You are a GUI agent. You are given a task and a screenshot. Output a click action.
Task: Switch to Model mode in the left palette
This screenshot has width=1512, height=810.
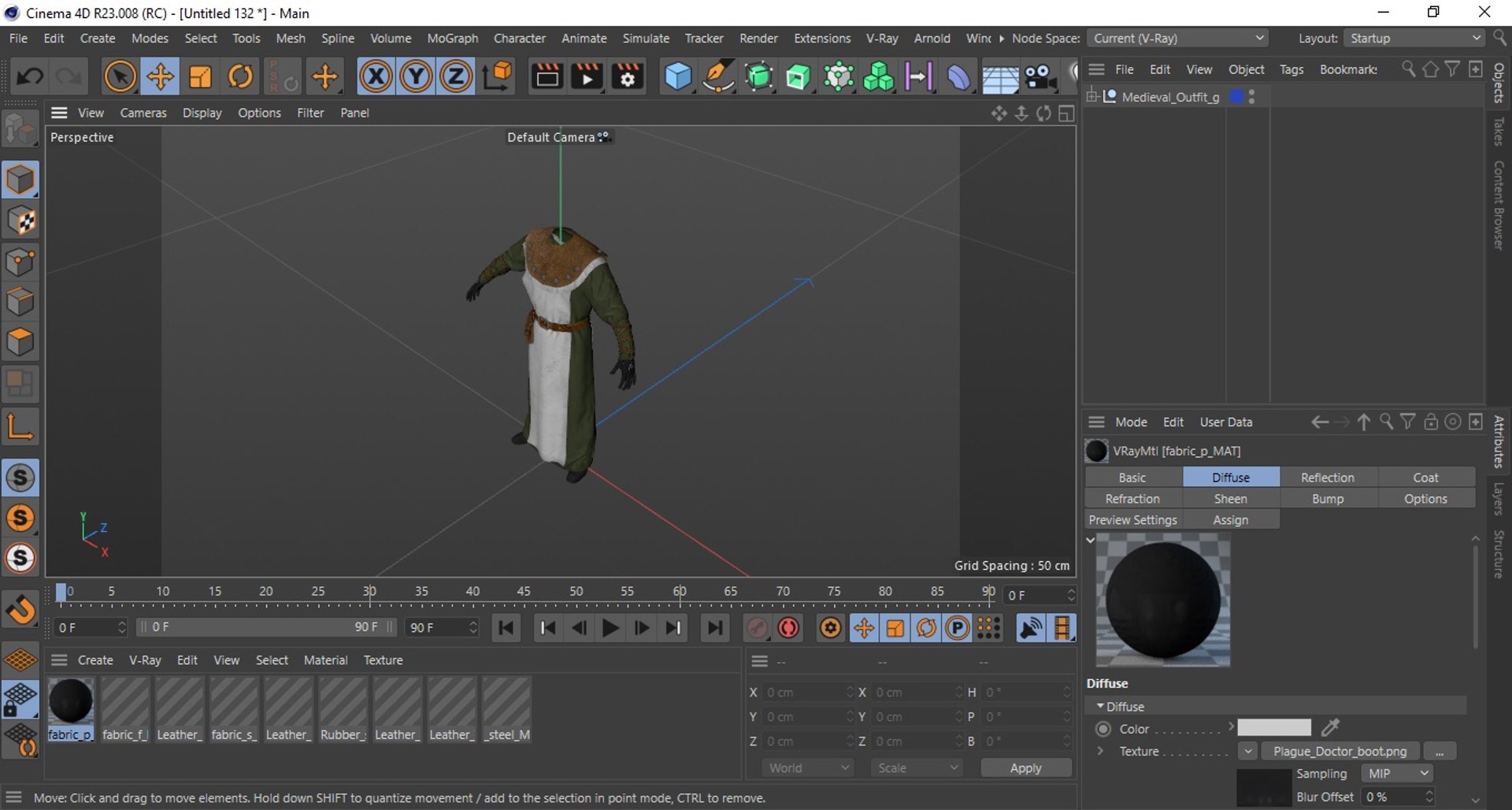click(x=20, y=180)
